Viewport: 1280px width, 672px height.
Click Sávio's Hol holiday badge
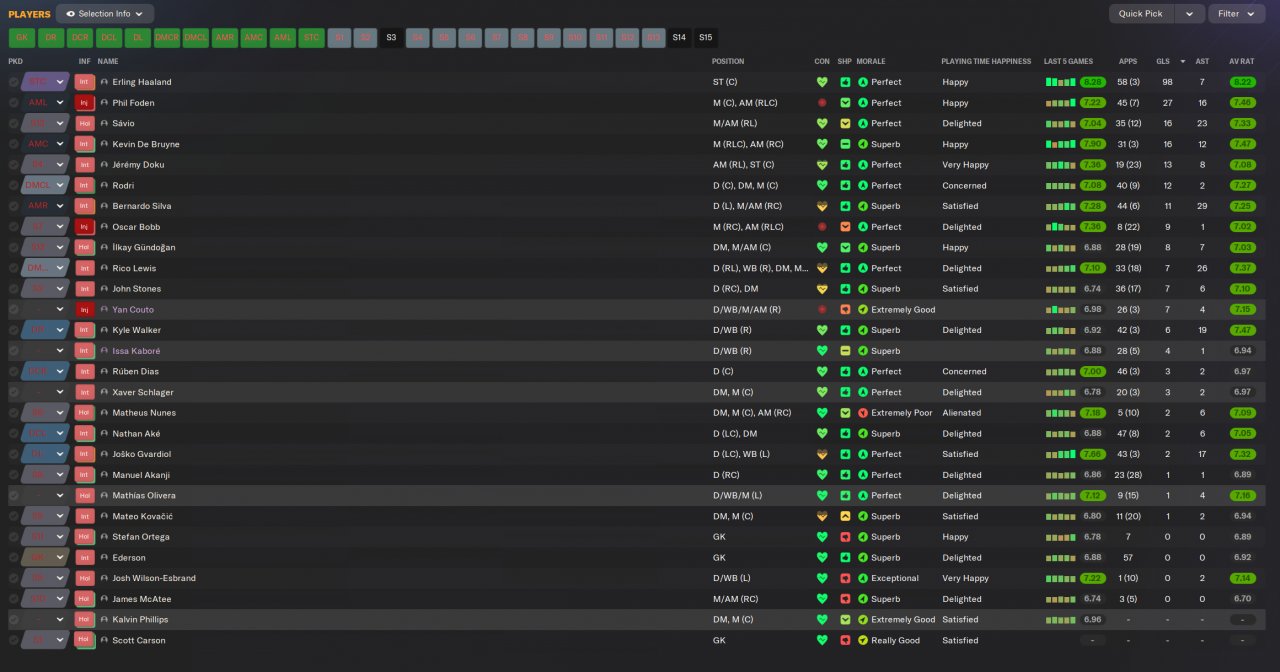pos(85,123)
